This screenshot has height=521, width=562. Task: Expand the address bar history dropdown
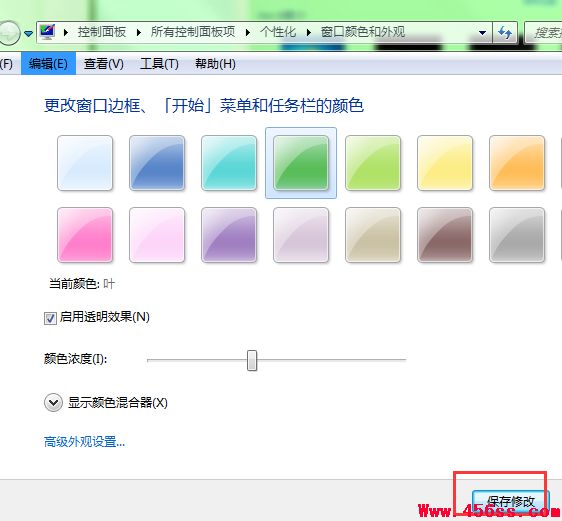click(x=482, y=33)
